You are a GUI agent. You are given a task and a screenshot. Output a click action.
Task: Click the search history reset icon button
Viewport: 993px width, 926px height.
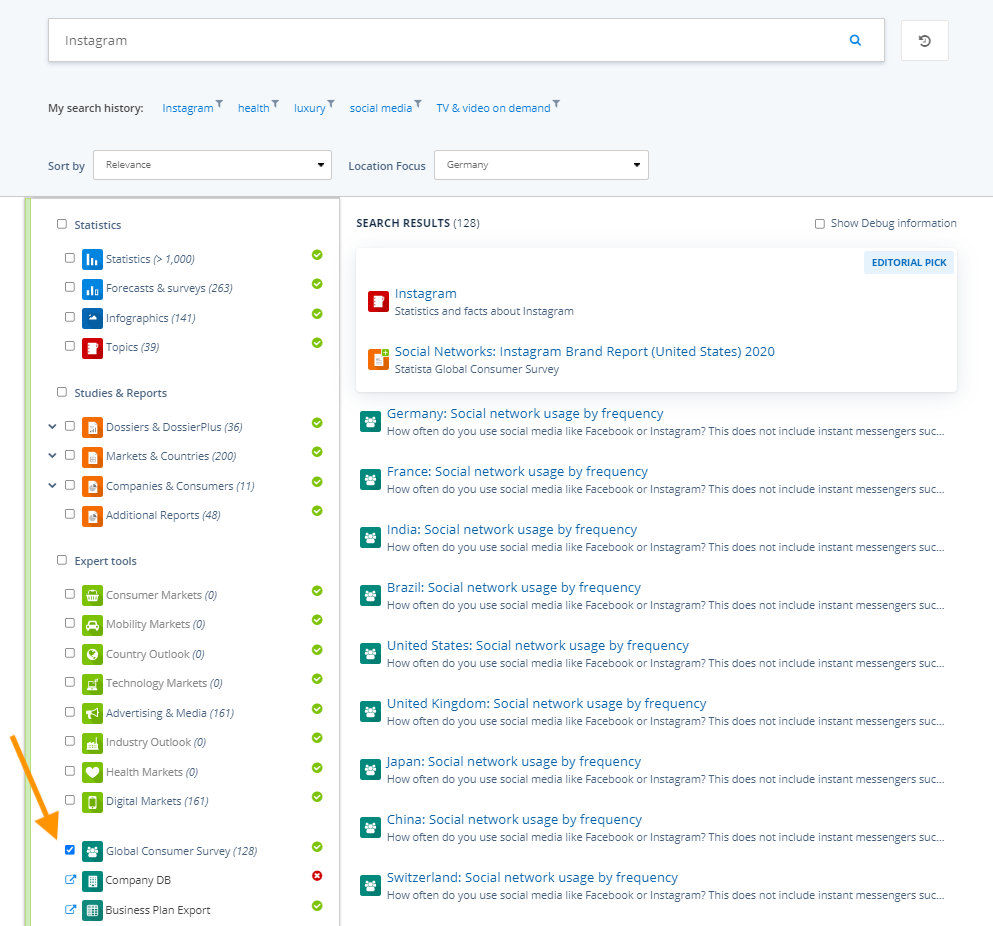(925, 41)
